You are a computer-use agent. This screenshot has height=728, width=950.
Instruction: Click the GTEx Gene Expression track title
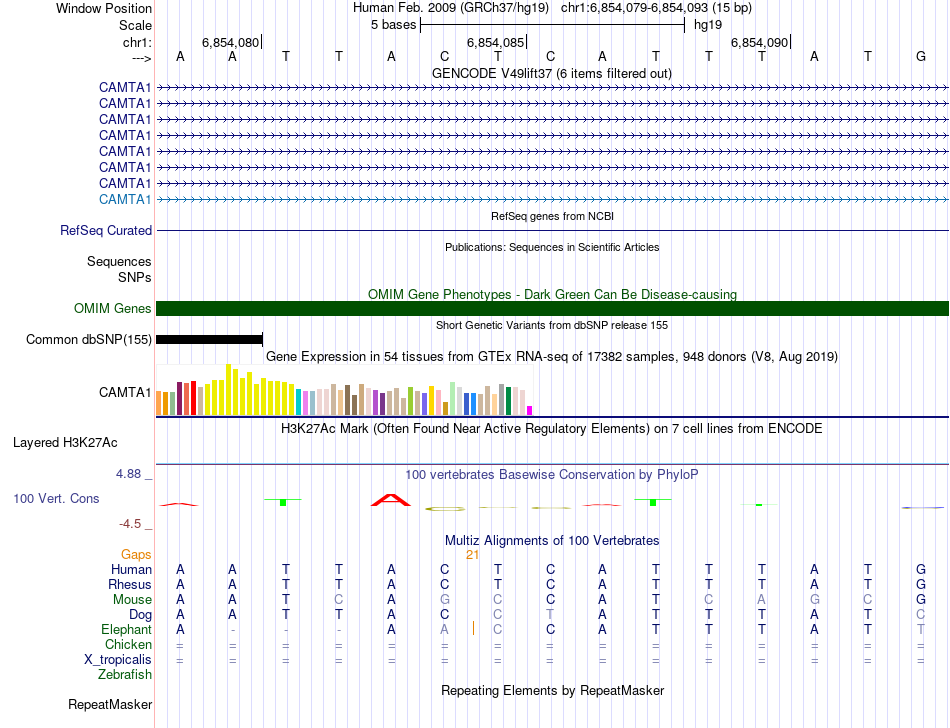pos(552,356)
